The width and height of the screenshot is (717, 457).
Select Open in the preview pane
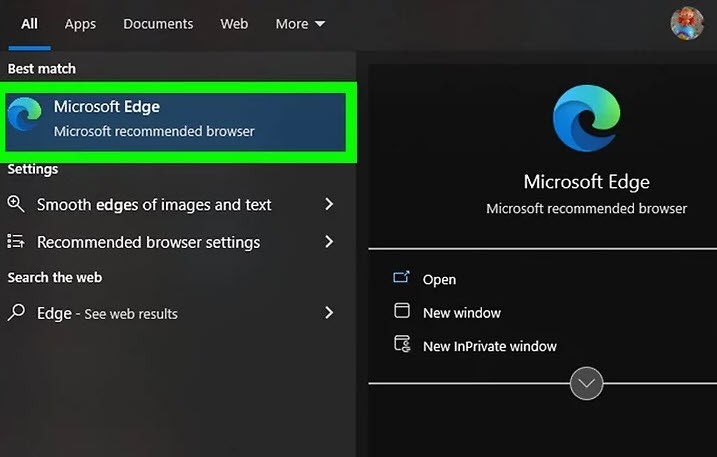439,280
